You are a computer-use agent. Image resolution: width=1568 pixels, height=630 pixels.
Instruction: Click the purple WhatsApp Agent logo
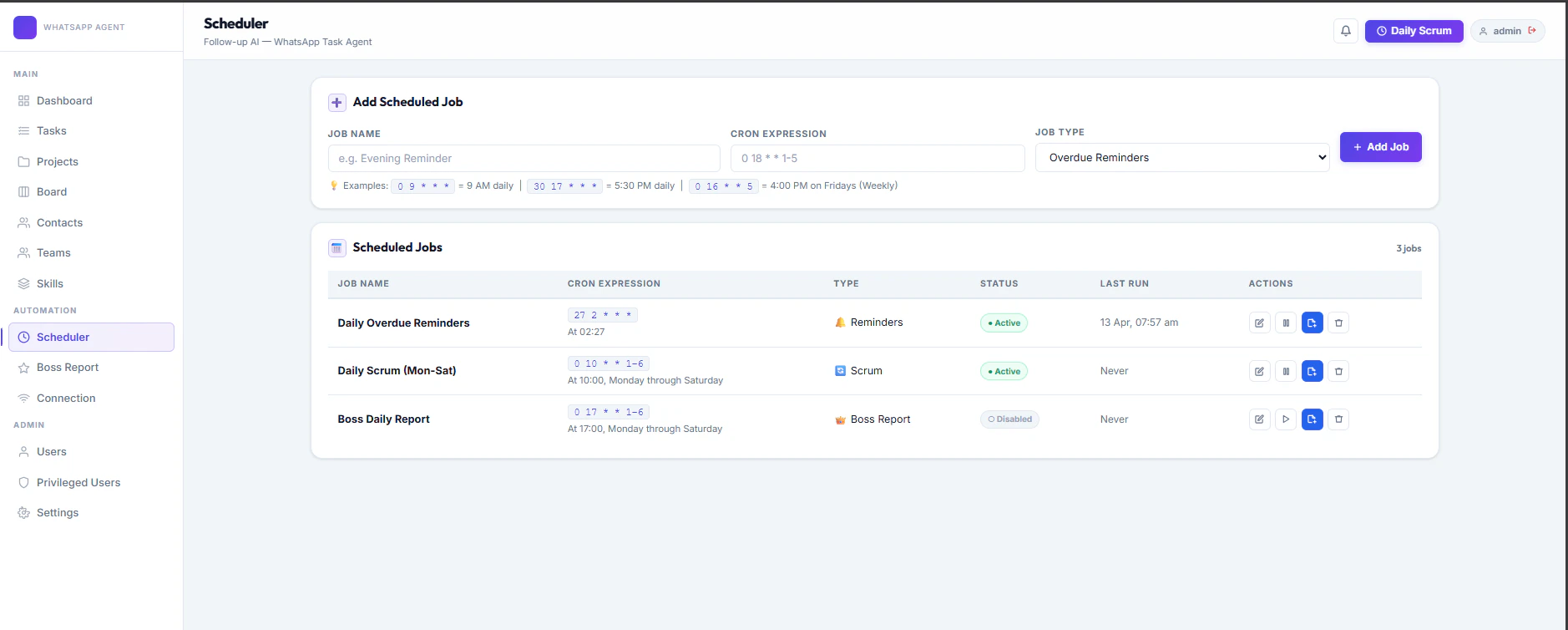pyautogui.click(x=25, y=28)
